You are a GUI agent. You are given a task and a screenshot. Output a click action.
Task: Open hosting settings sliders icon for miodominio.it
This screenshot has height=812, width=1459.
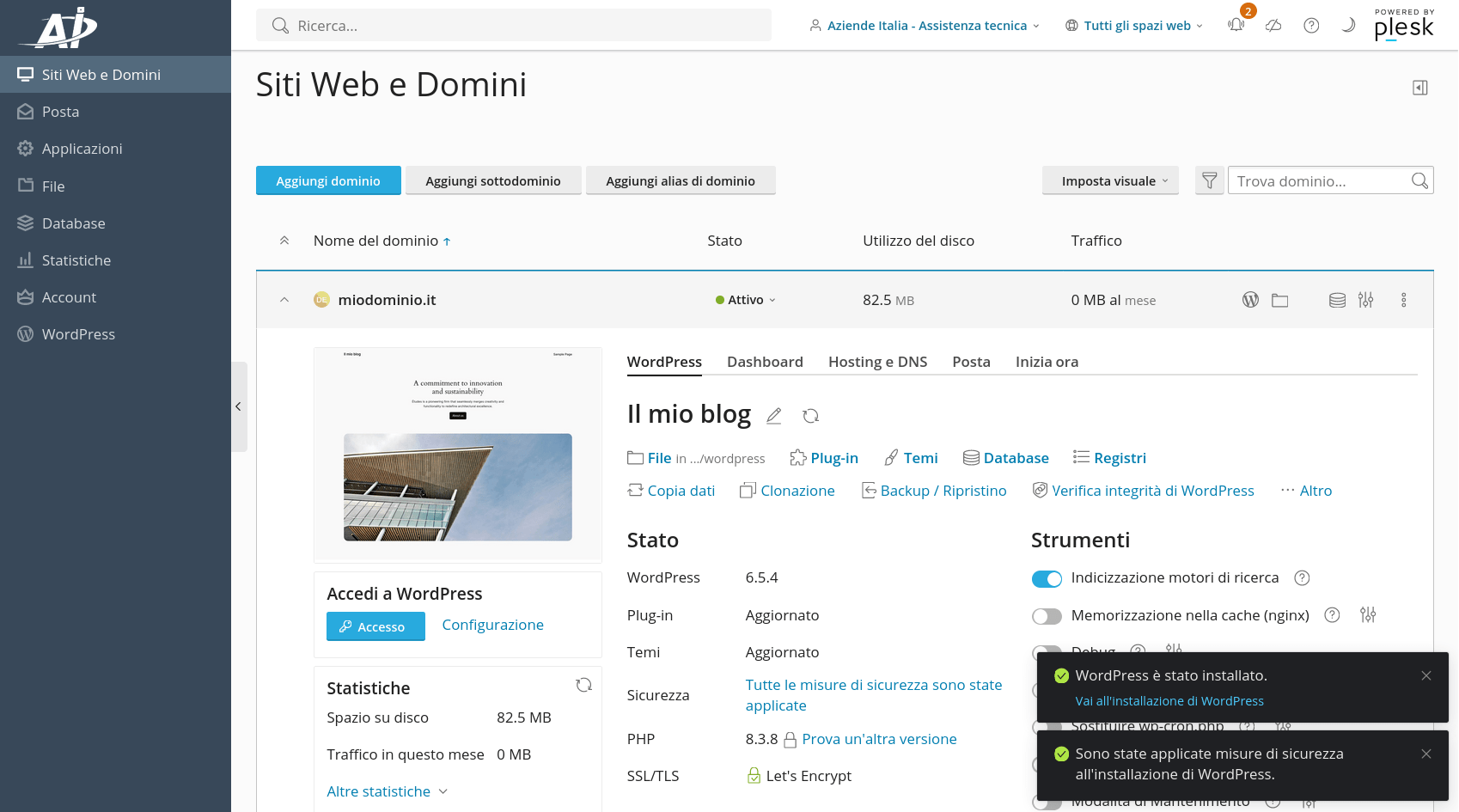(x=1366, y=300)
